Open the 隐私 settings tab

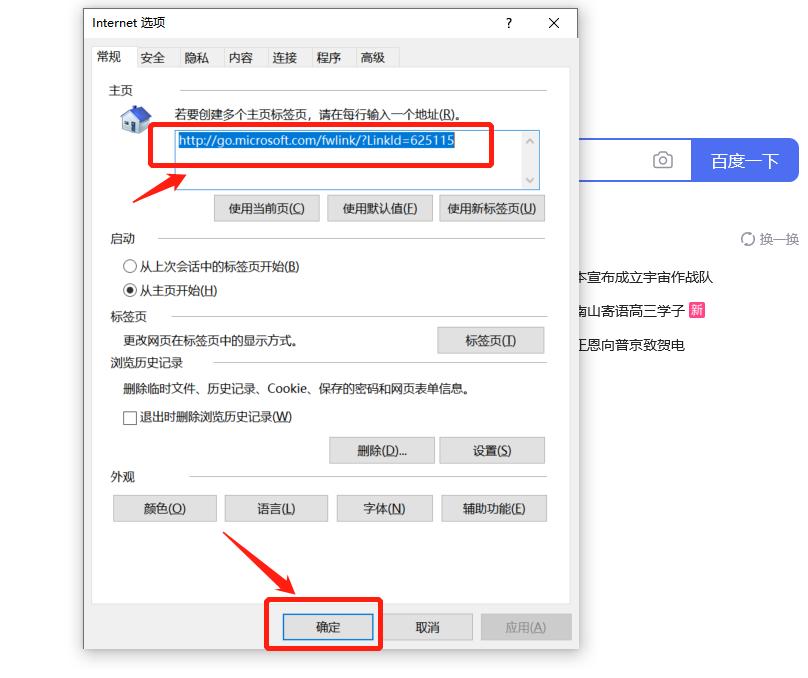[198, 57]
